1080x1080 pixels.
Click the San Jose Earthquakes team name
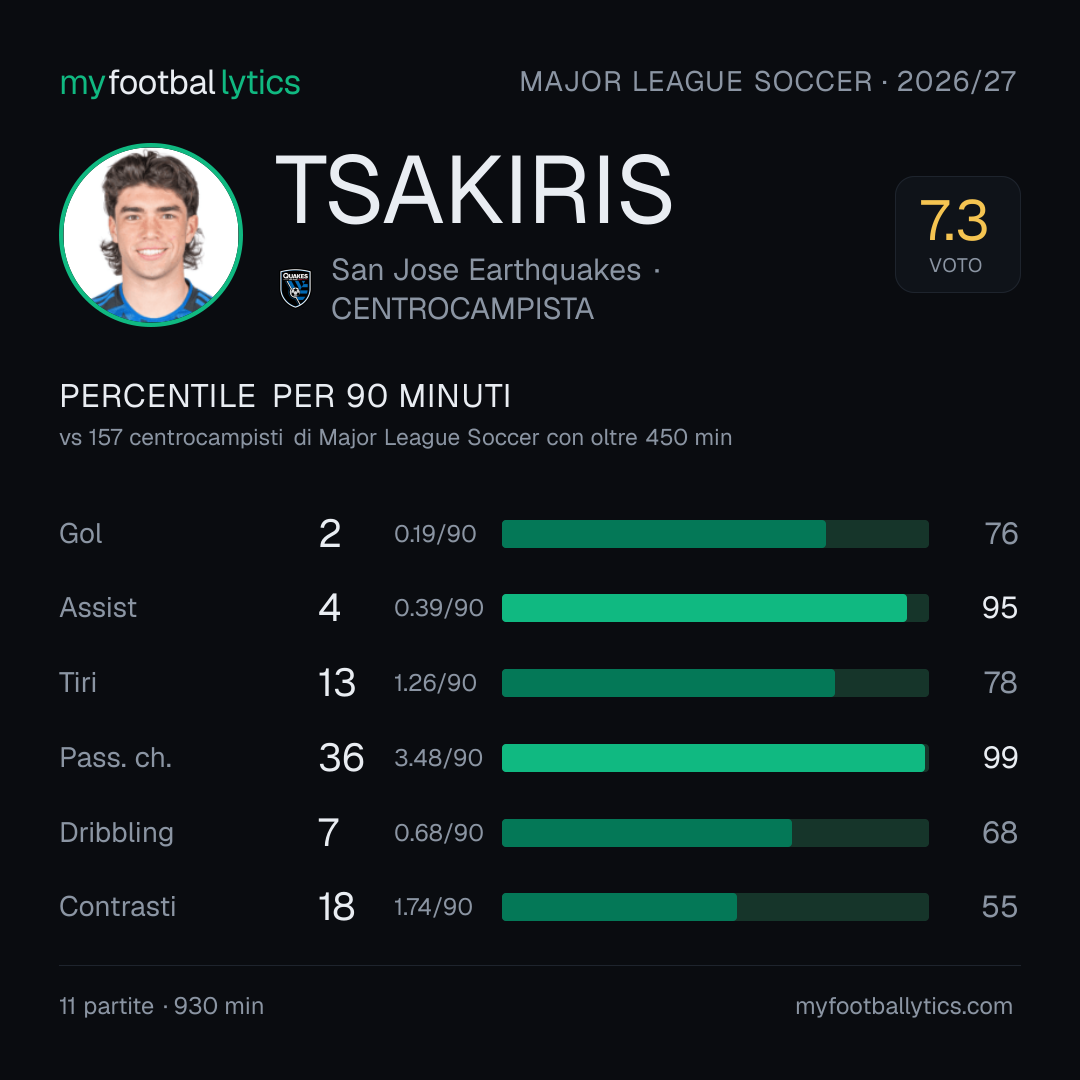(x=486, y=270)
